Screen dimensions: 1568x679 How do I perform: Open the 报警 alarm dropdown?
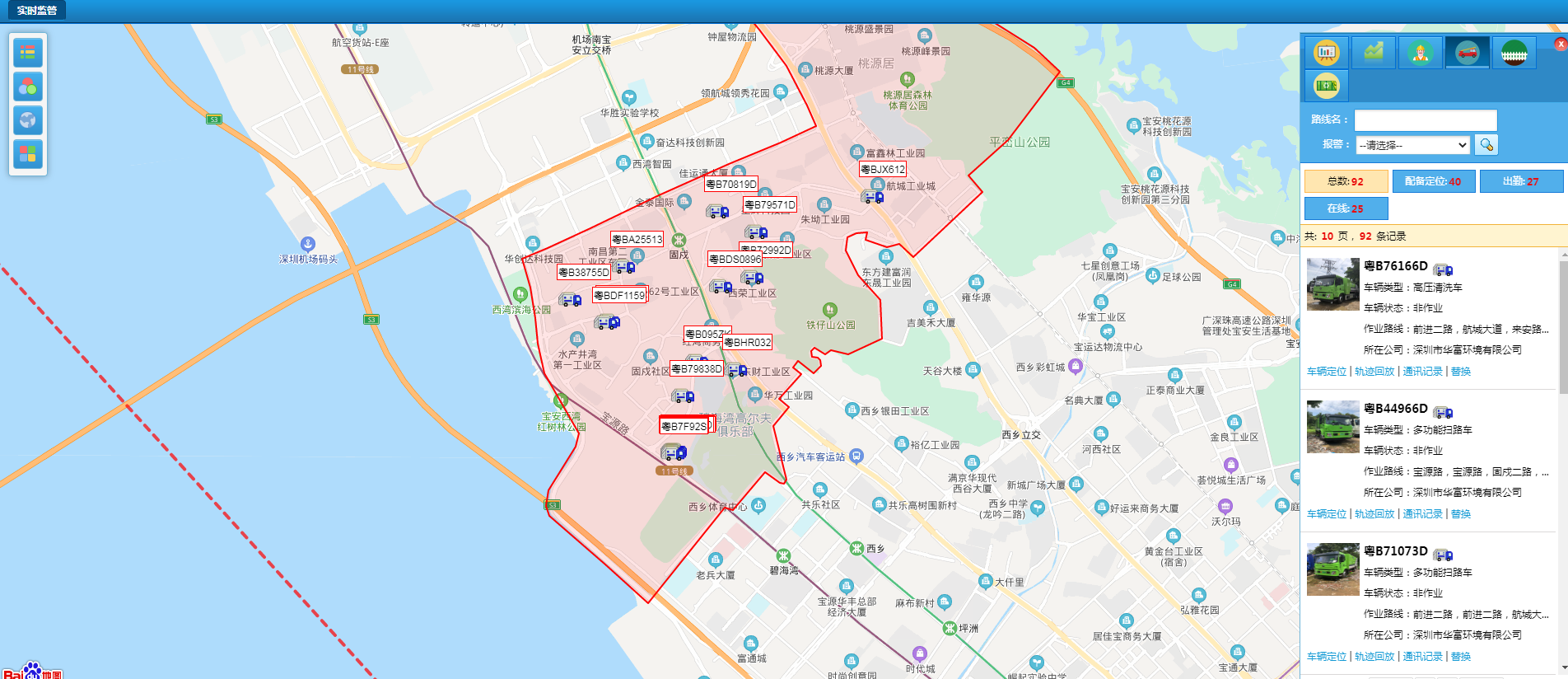[x=1412, y=145]
